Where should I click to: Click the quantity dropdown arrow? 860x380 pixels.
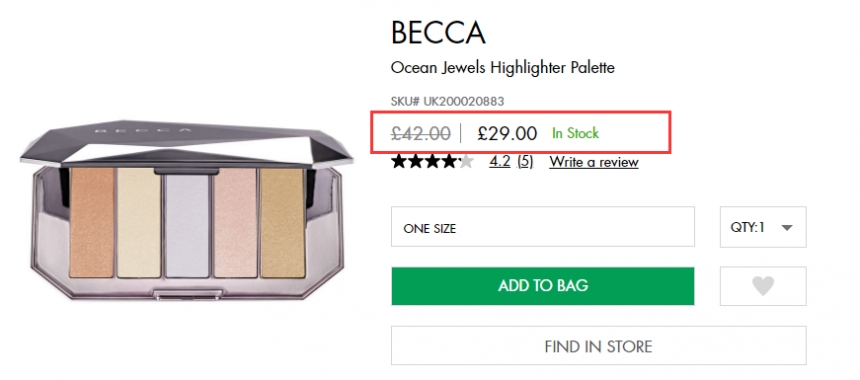tap(787, 228)
